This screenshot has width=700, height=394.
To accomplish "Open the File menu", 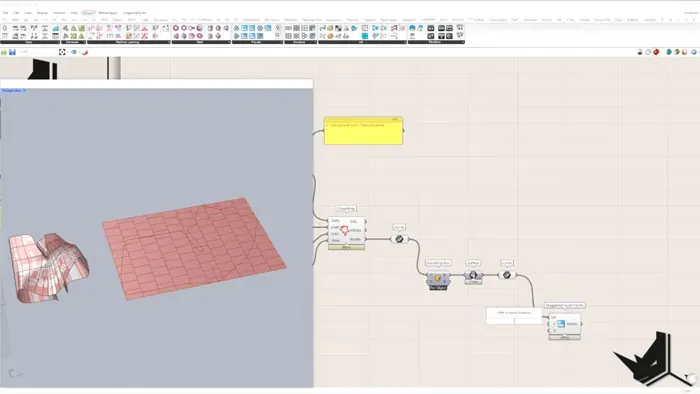I will point(5,13).
